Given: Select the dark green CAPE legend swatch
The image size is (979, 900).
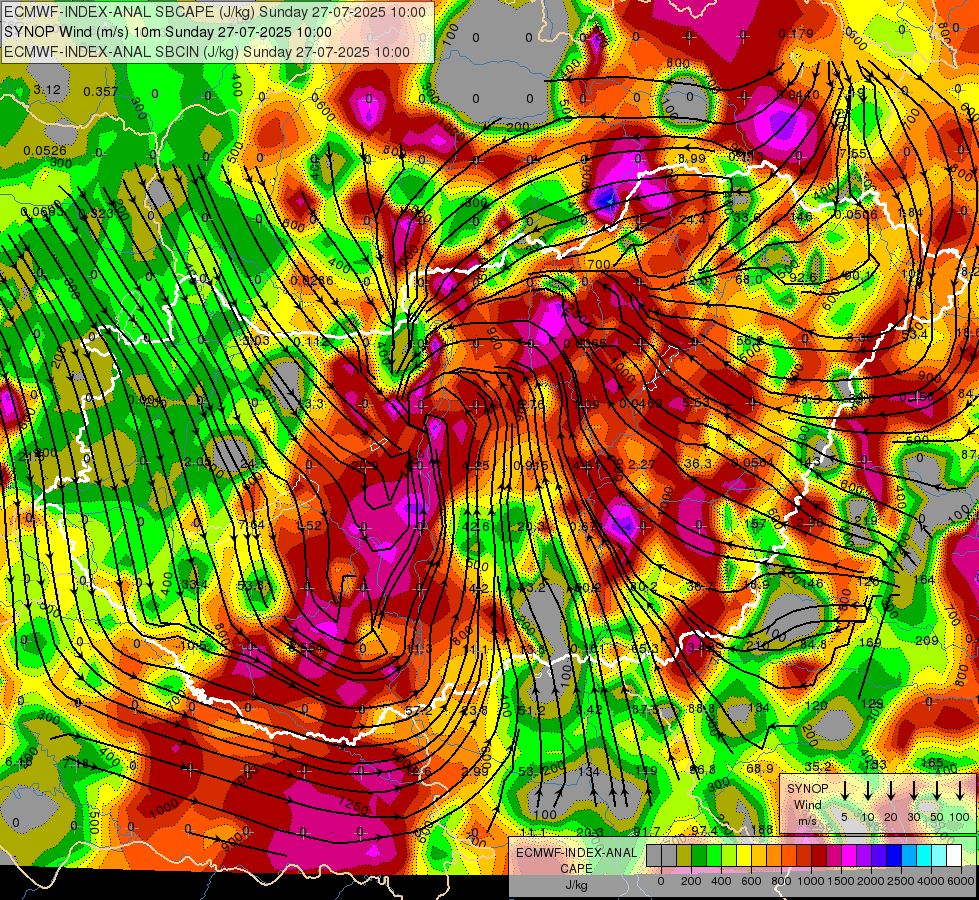Looking at the screenshot, I should pyautogui.click(x=699, y=856).
